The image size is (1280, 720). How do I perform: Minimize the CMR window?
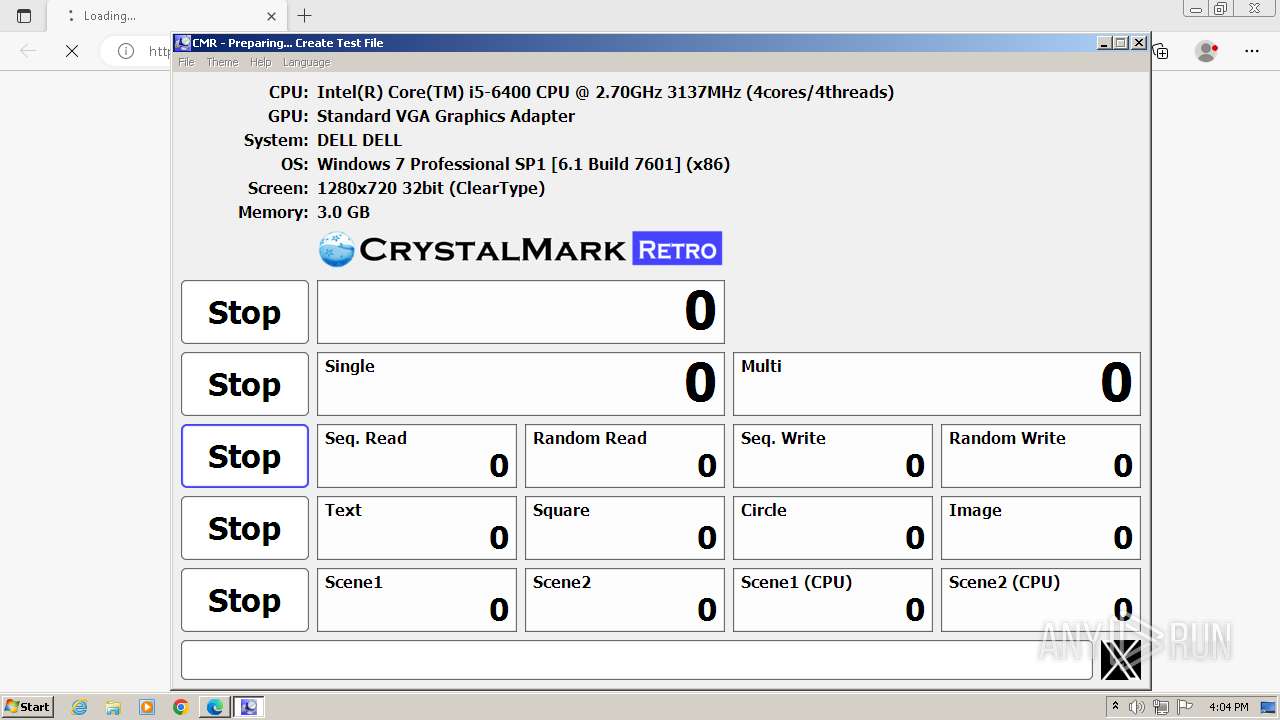pyautogui.click(x=1104, y=43)
